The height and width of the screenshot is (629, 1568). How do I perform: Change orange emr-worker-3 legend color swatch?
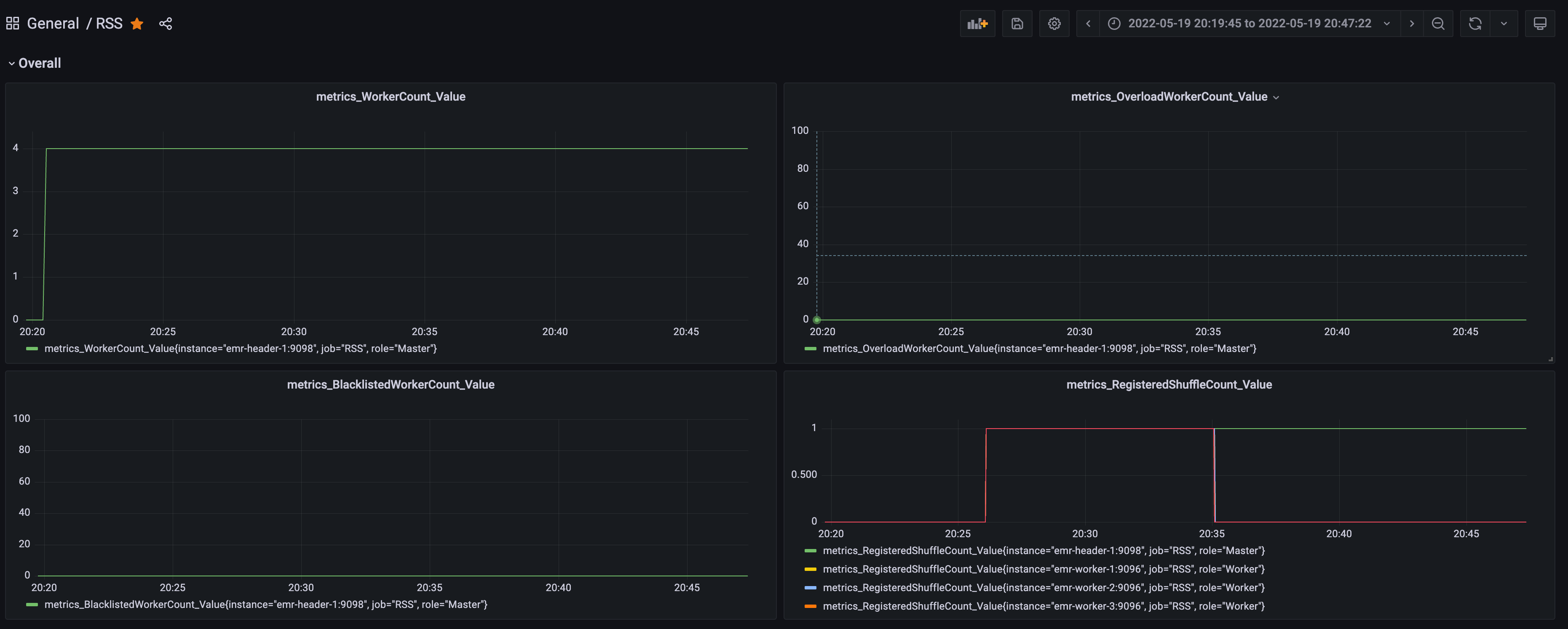point(810,607)
